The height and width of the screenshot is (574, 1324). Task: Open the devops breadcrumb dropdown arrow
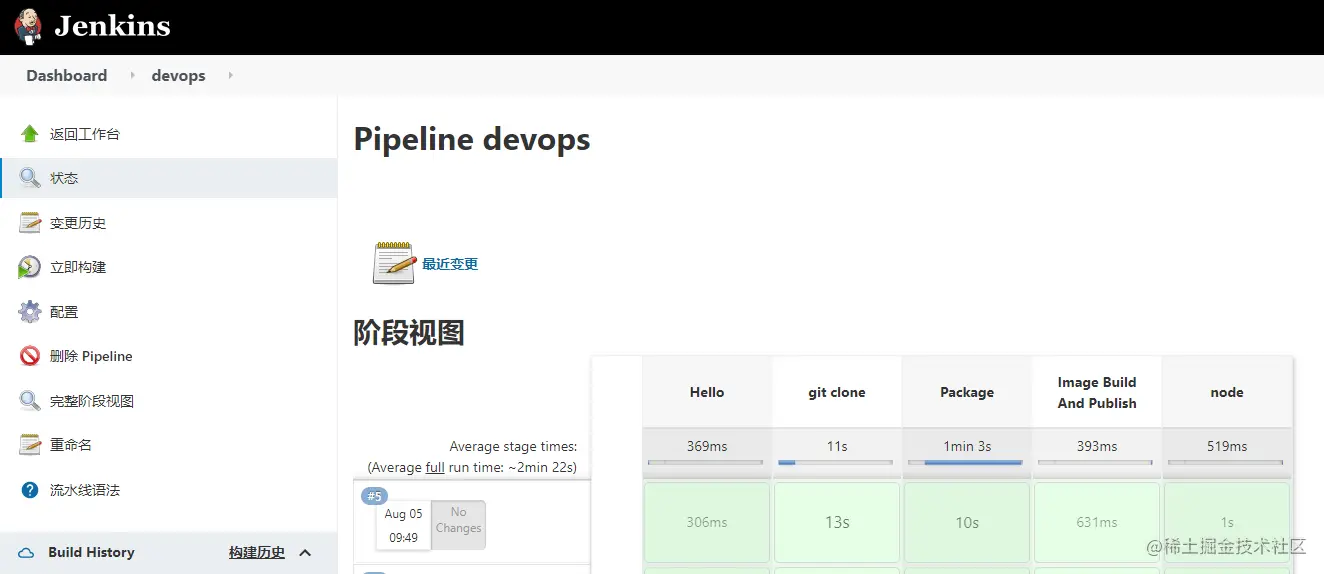pyautogui.click(x=230, y=75)
